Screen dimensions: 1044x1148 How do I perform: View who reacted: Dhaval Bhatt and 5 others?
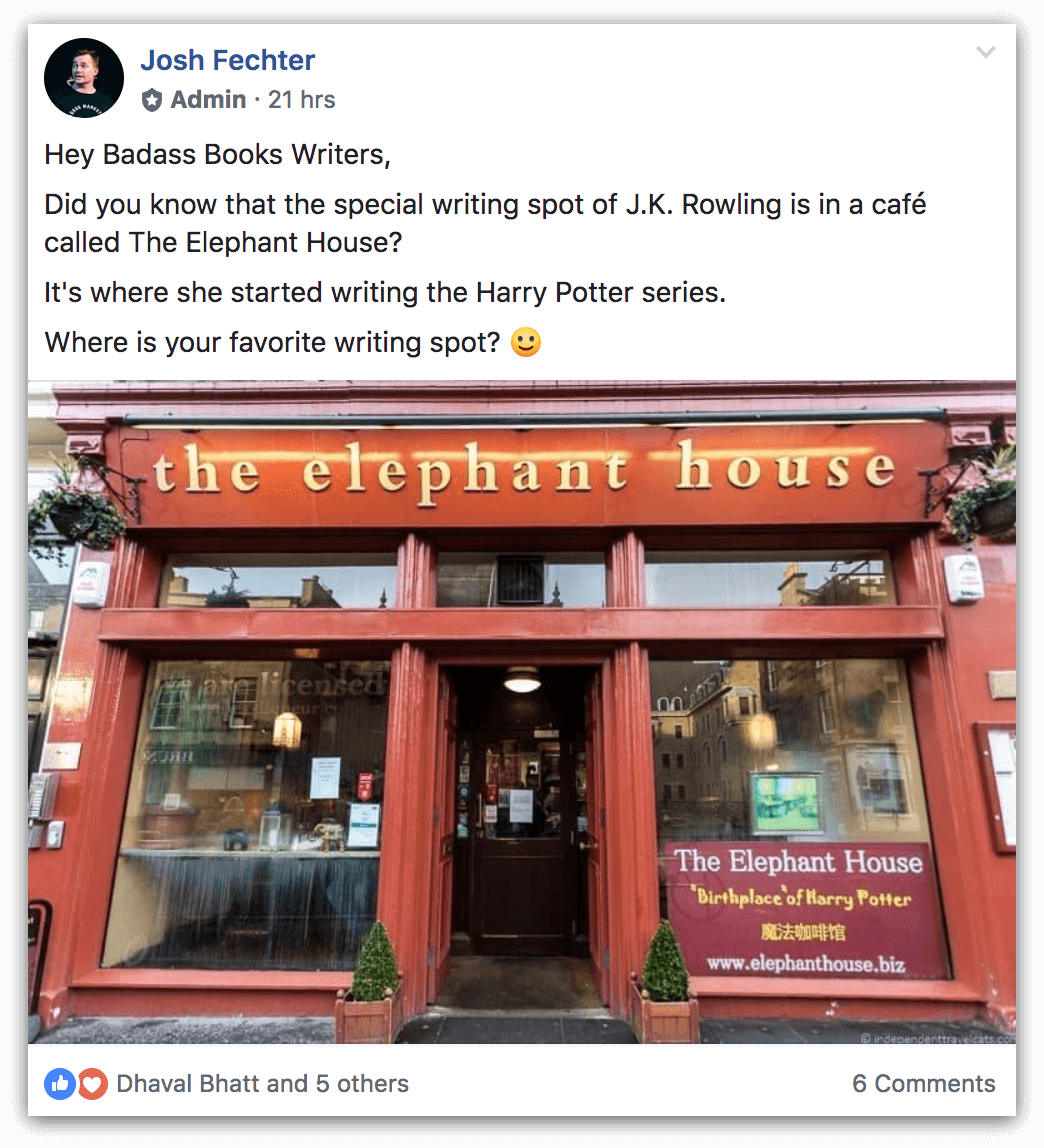click(x=262, y=1084)
